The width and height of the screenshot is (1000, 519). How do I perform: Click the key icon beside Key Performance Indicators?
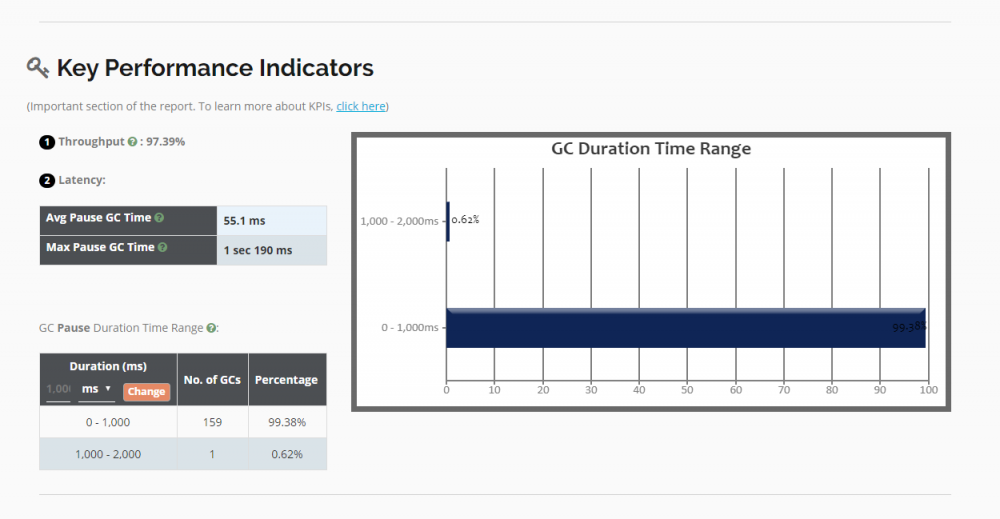point(38,68)
